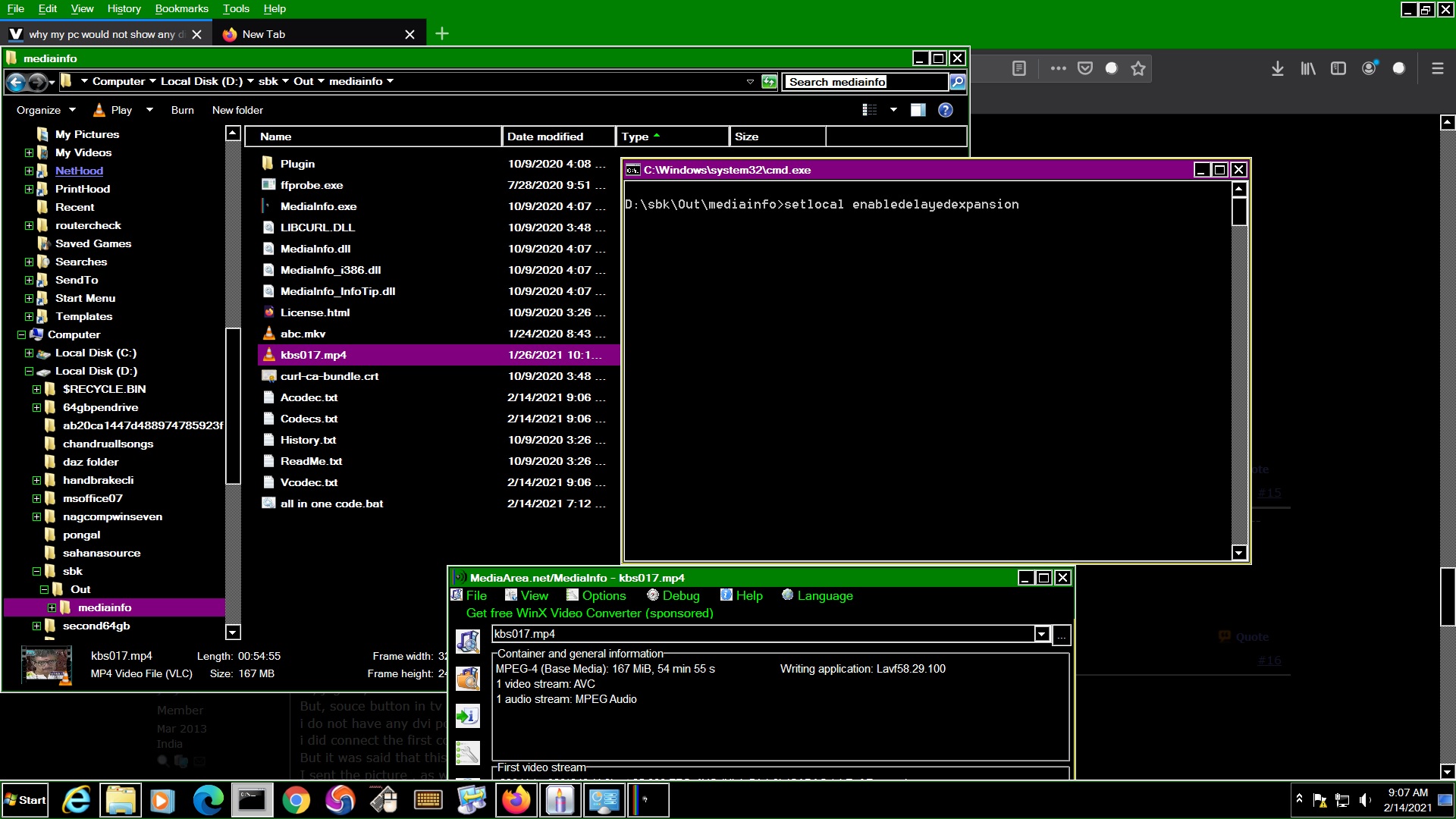Open on-screen keyboard taskbar icon
Viewport: 1456px width, 819px height.
coord(428,800)
